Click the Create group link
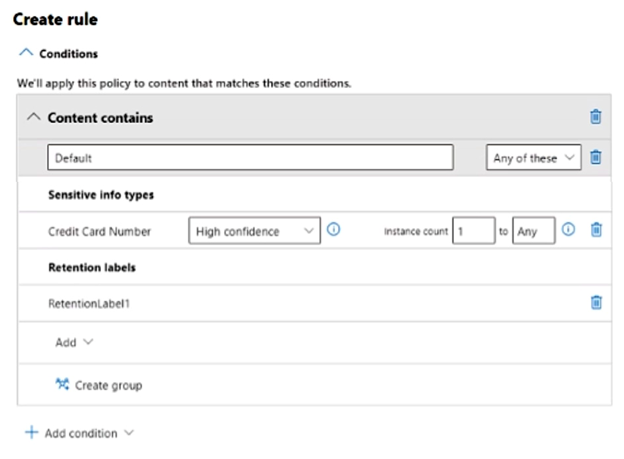 tap(108, 385)
